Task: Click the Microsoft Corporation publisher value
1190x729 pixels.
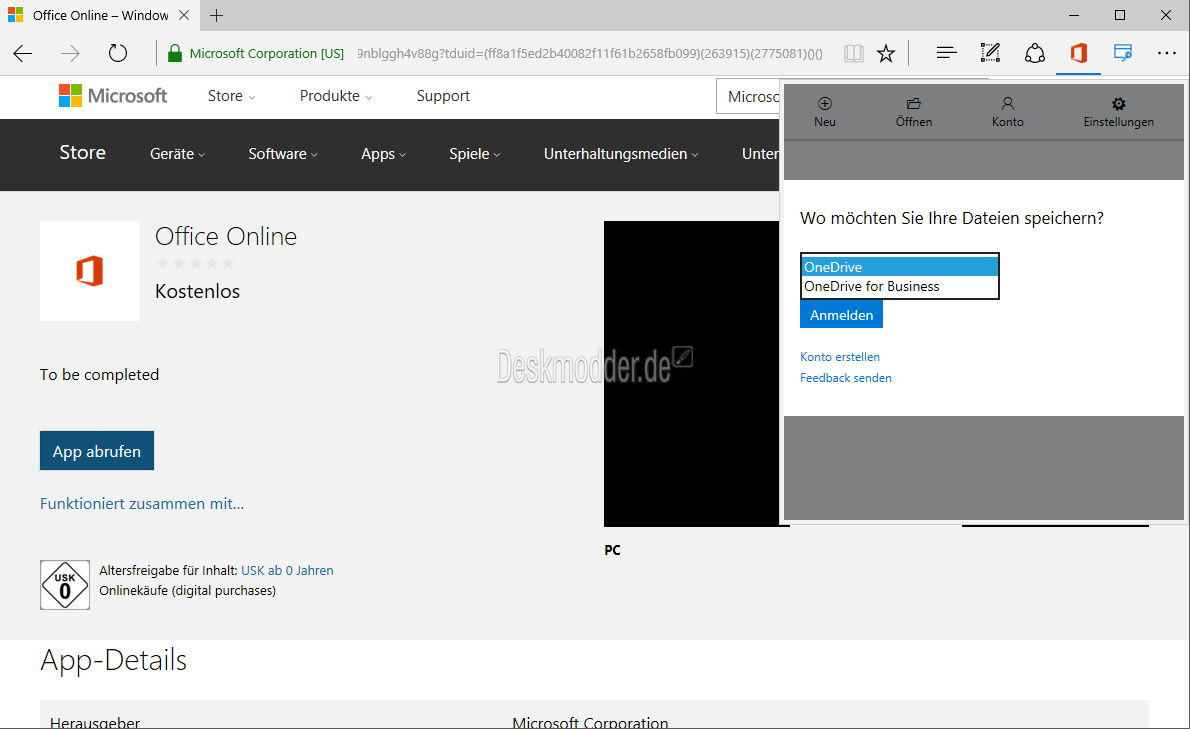Action: click(590, 722)
